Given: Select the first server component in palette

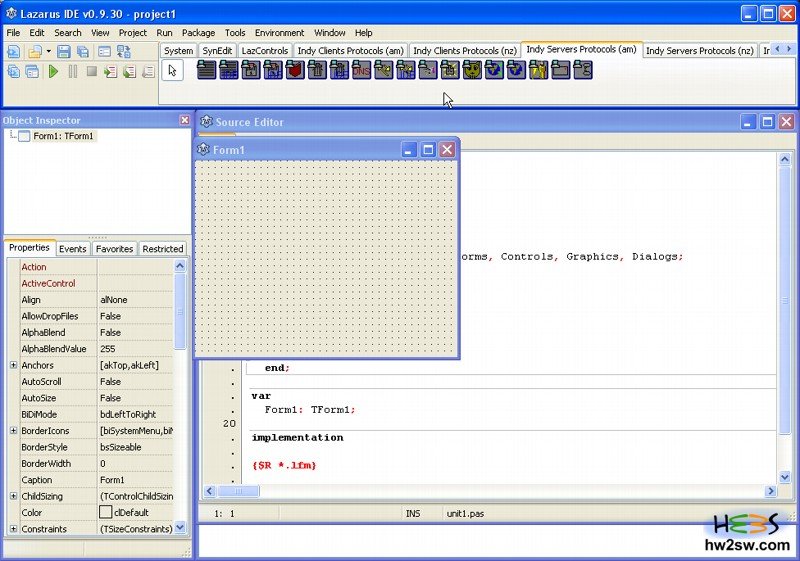Looking at the screenshot, I should click(206, 70).
